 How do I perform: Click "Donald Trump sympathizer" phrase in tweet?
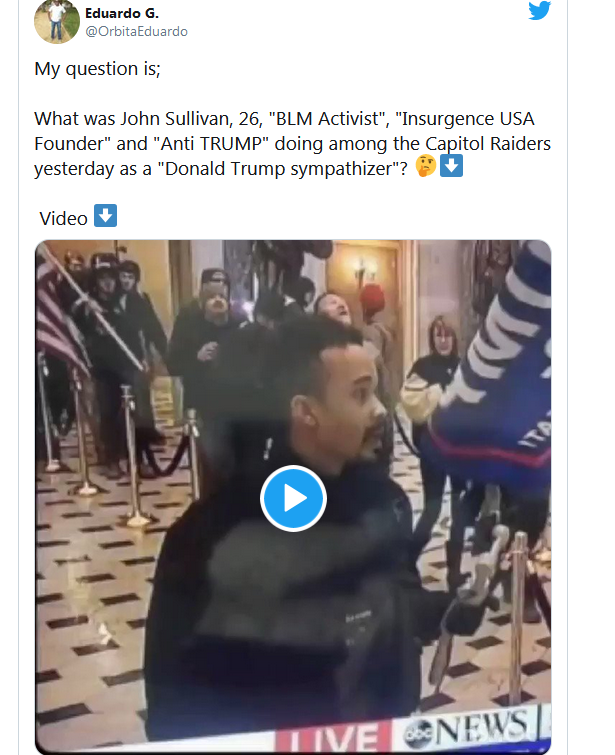coord(279,169)
